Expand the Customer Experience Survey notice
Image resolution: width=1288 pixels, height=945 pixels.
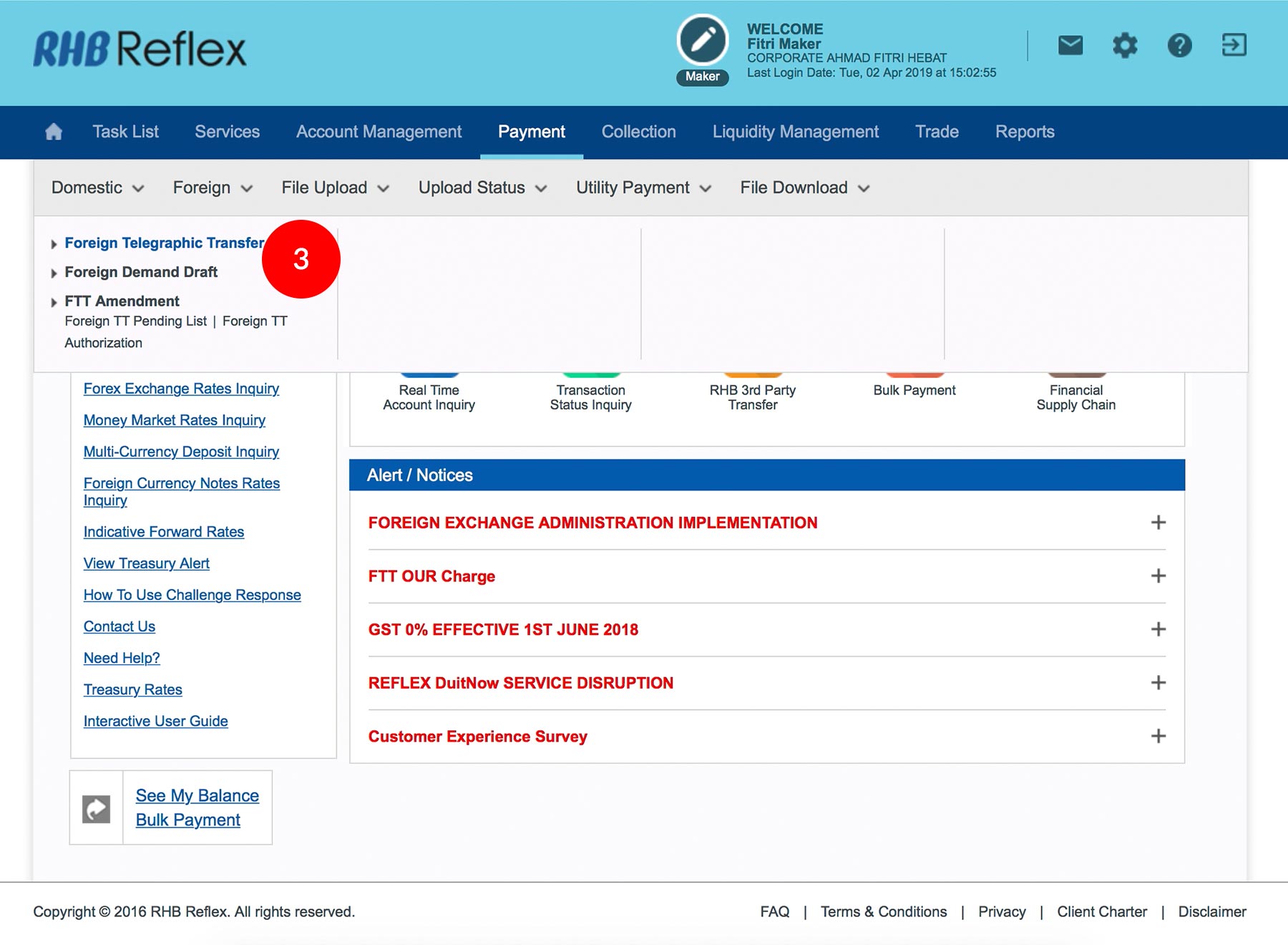click(x=1158, y=736)
